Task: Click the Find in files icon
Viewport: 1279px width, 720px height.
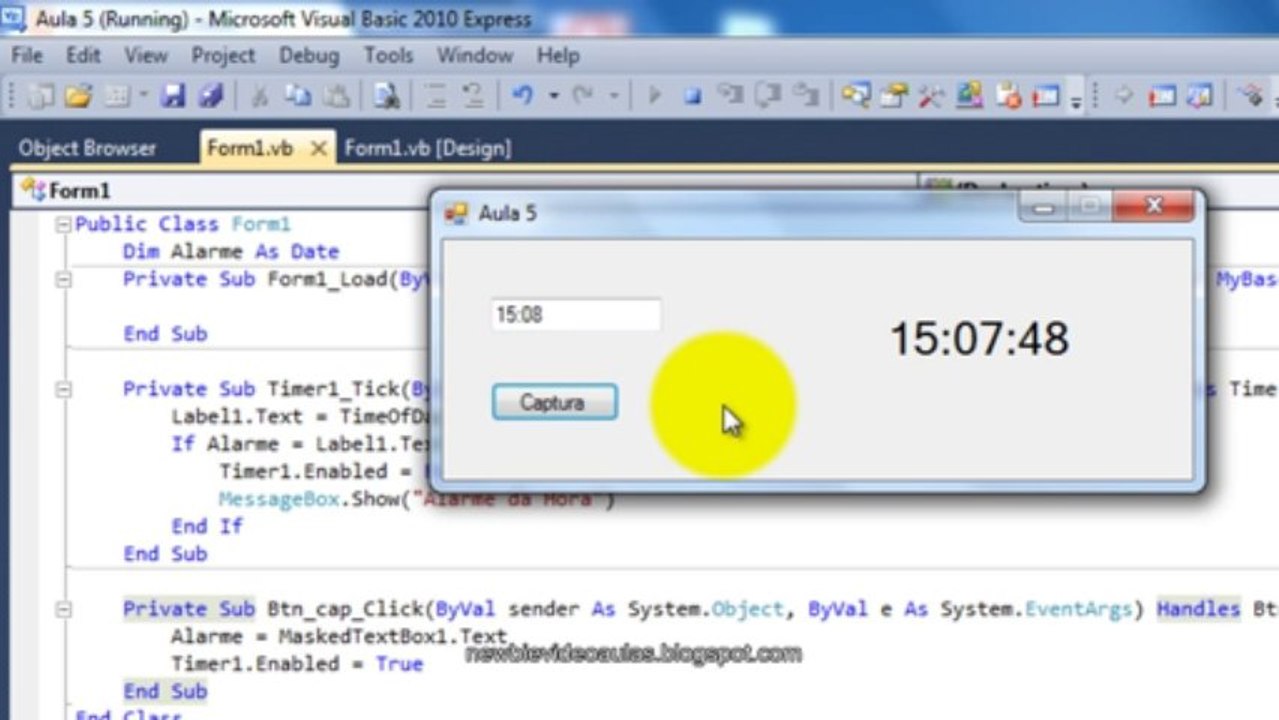Action: tap(386, 96)
